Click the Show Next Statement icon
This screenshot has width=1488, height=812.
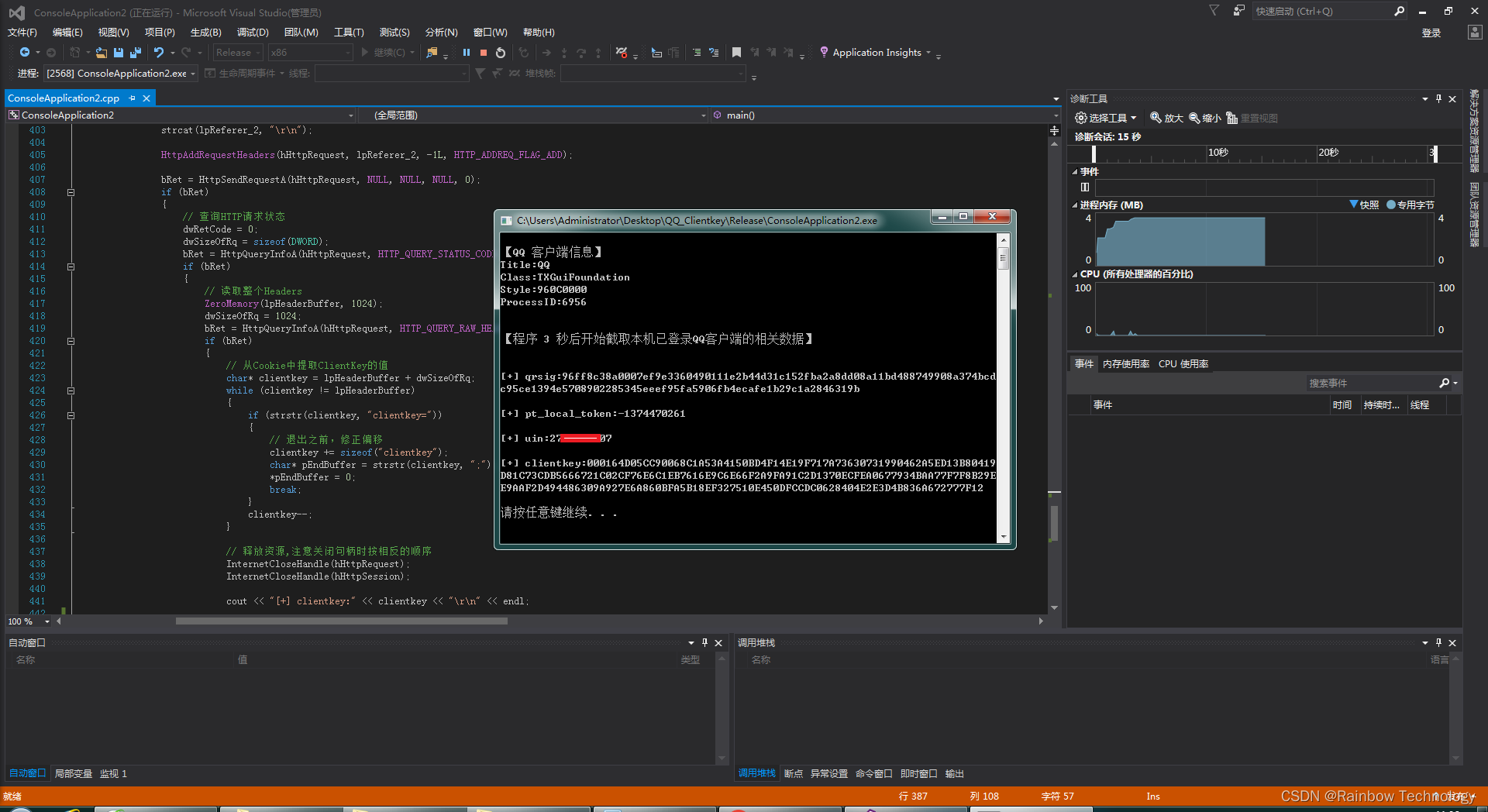coord(546,53)
